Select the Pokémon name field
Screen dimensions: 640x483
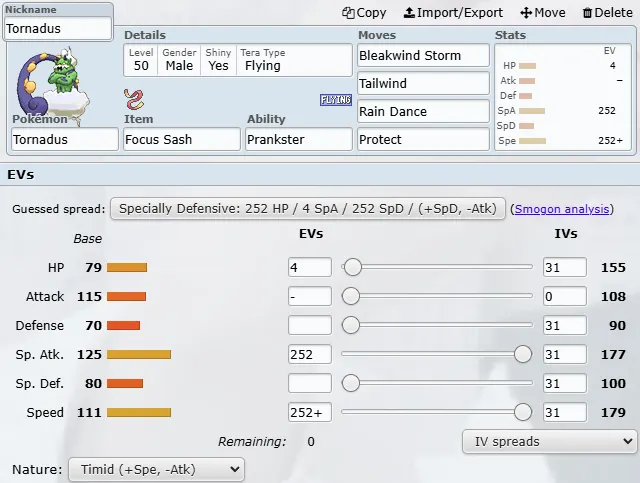[x=64, y=139]
